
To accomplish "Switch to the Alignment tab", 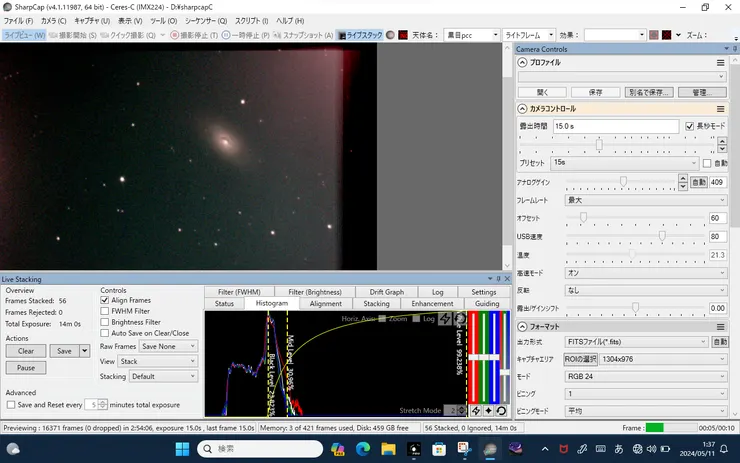I will 325,304.
